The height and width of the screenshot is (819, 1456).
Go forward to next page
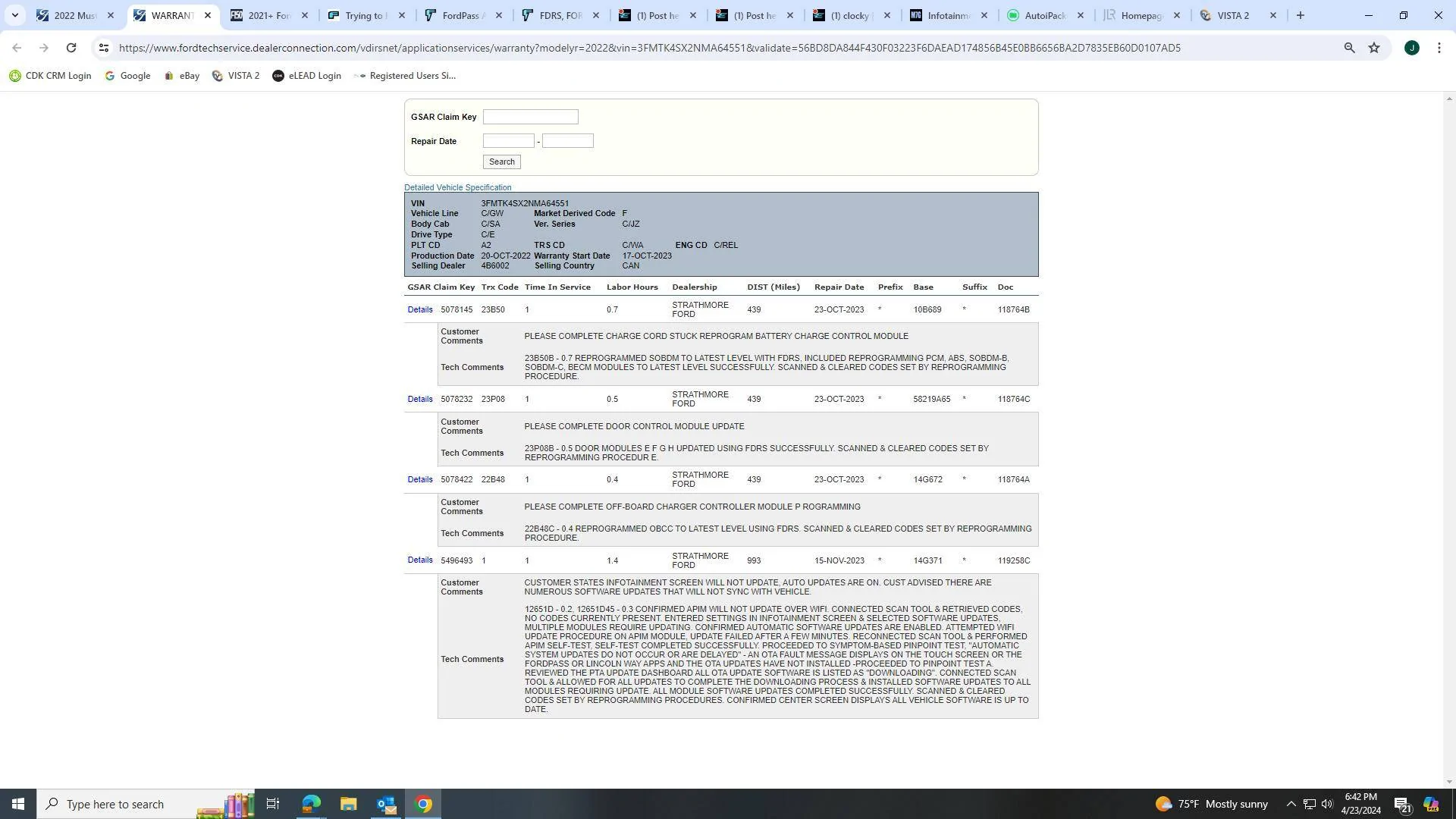click(x=44, y=48)
